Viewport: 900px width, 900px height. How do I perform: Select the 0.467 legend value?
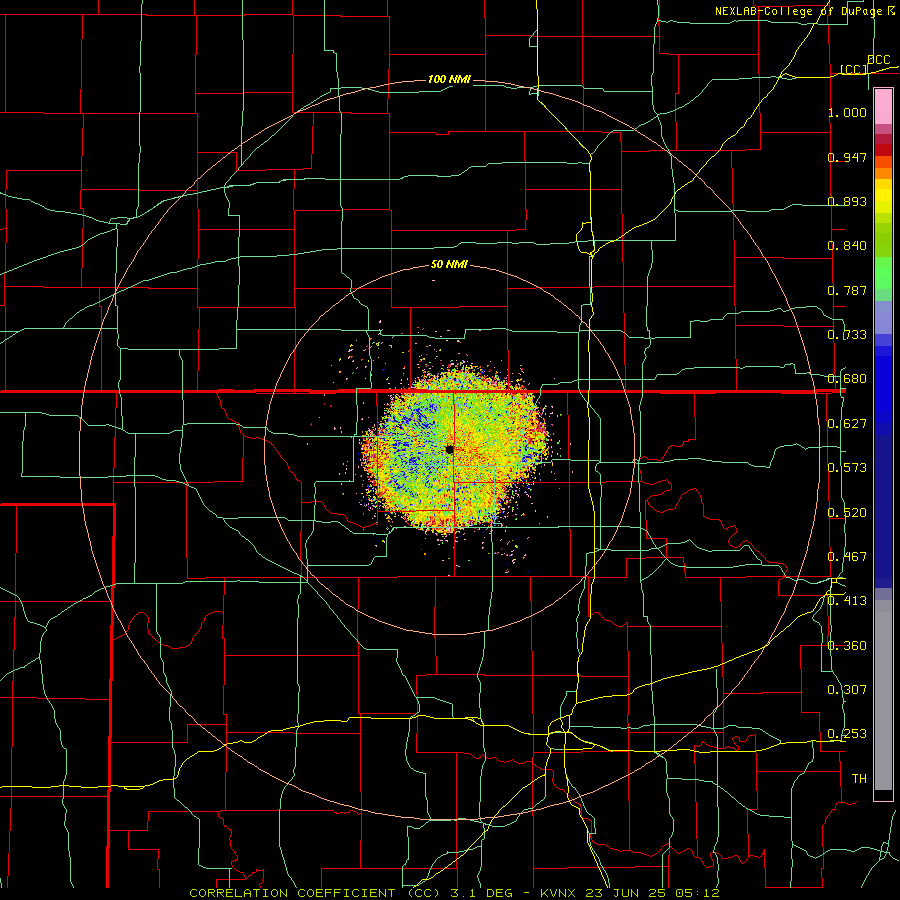tap(847, 557)
